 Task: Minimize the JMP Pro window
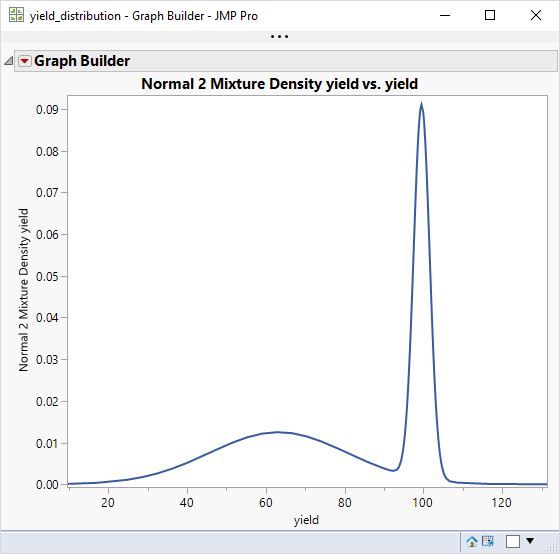[445, 15]
